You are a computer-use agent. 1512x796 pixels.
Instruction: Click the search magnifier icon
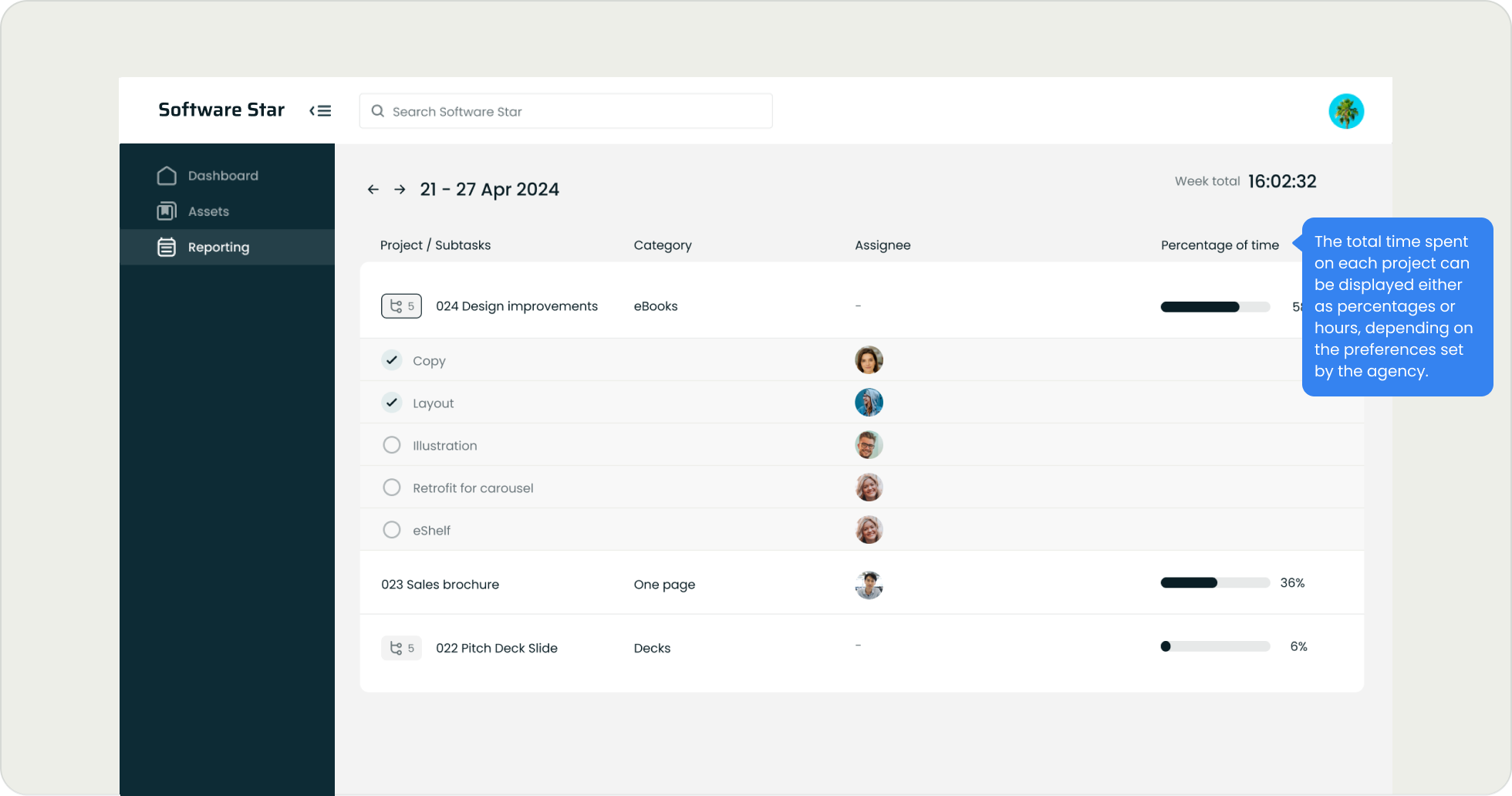click(x=378, y=111)
